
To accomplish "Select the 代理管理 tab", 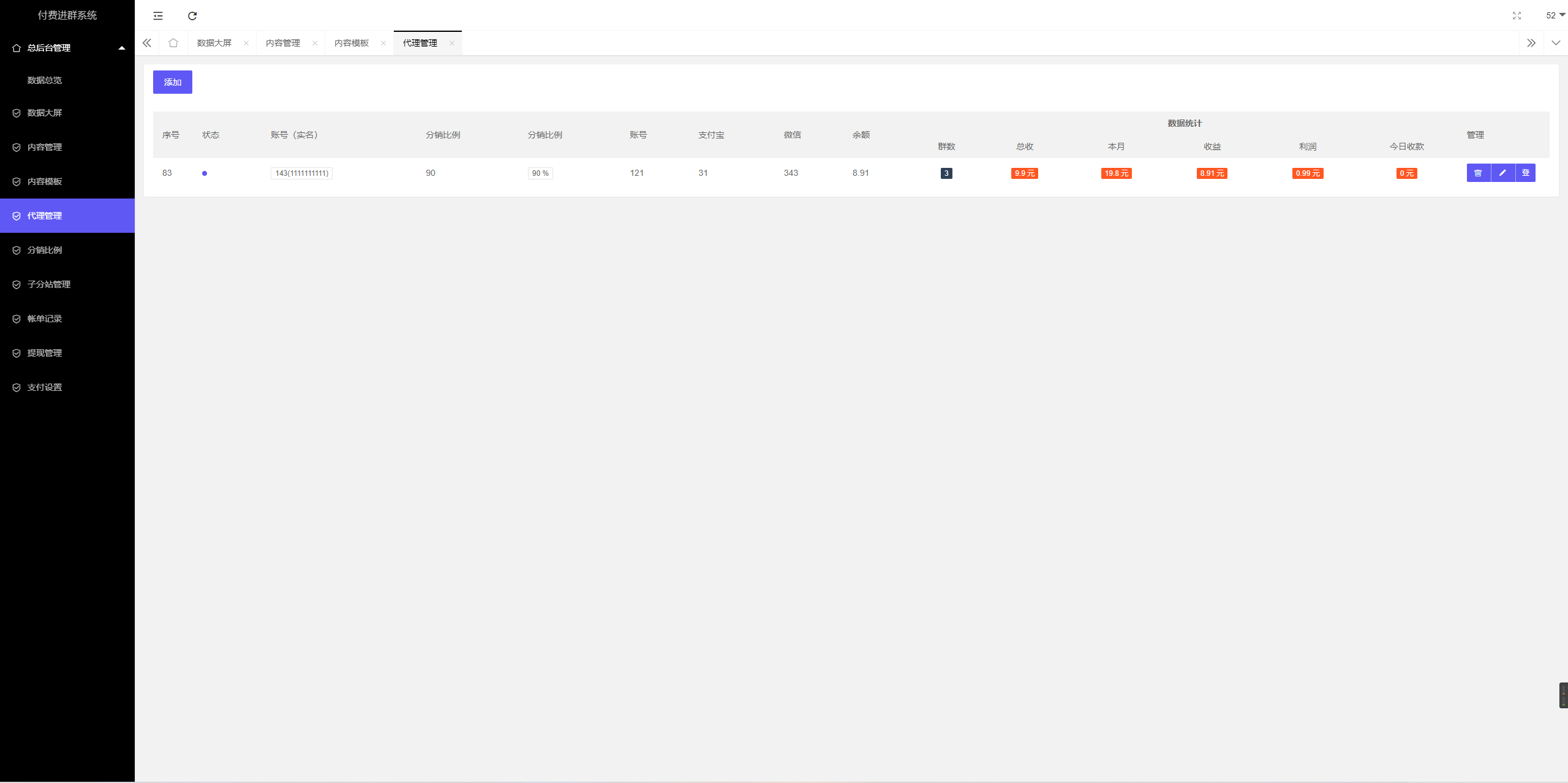I will pos(420,43).
